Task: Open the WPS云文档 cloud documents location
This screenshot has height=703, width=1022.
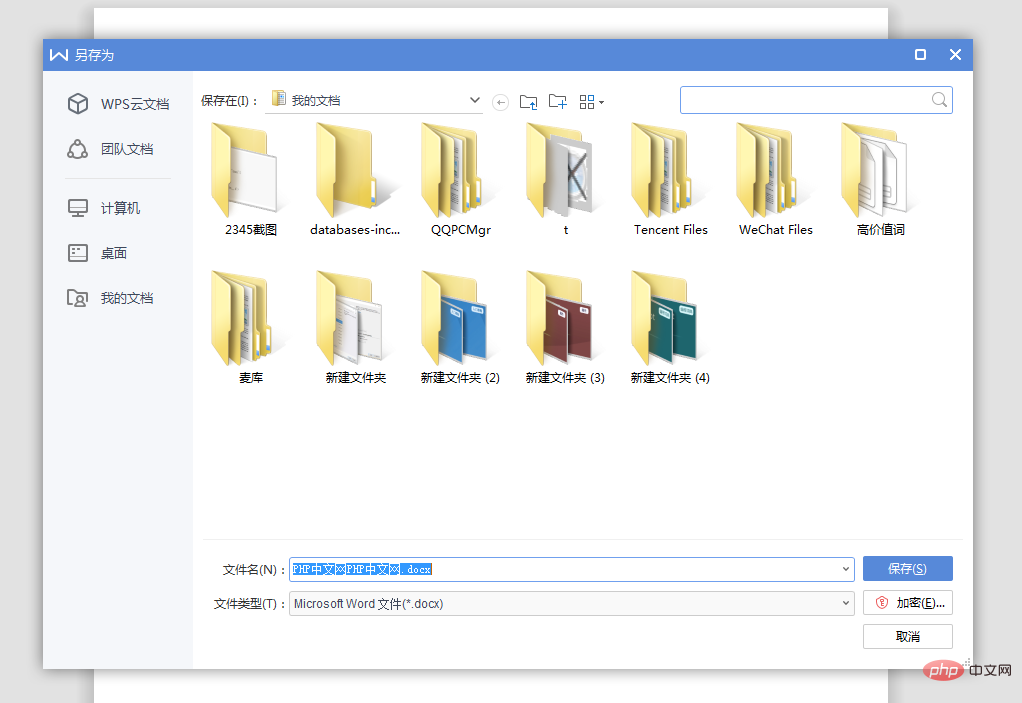Action: tap(118, 104)
